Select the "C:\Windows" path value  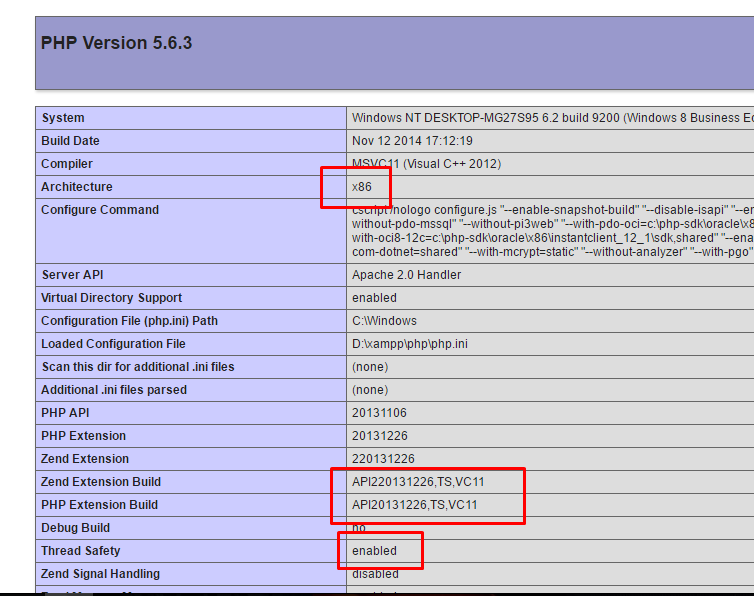tap(384, 321)
